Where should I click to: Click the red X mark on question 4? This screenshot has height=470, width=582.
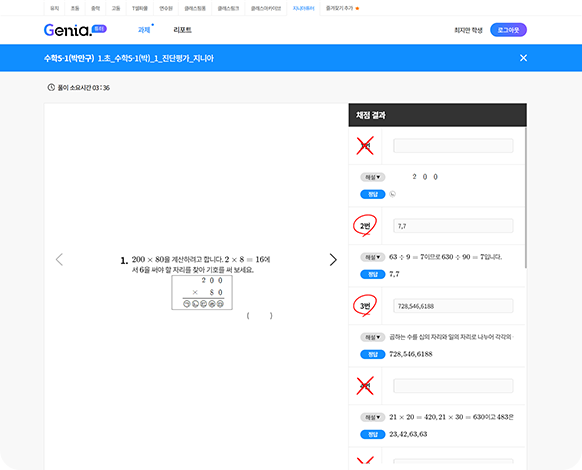[x=365, y=386]
